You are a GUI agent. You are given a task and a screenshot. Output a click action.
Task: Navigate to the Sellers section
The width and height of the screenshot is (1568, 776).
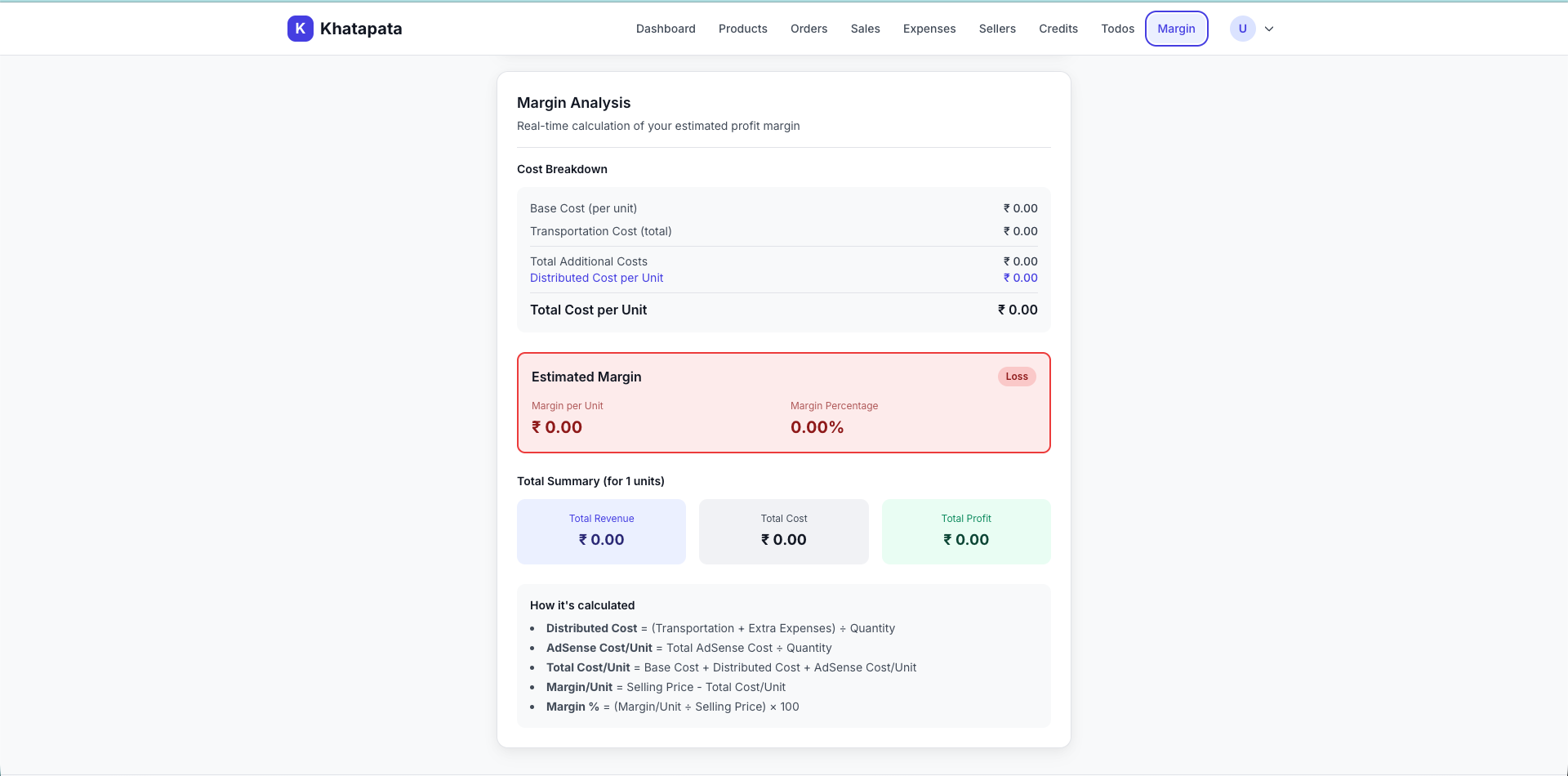point(996,29)
